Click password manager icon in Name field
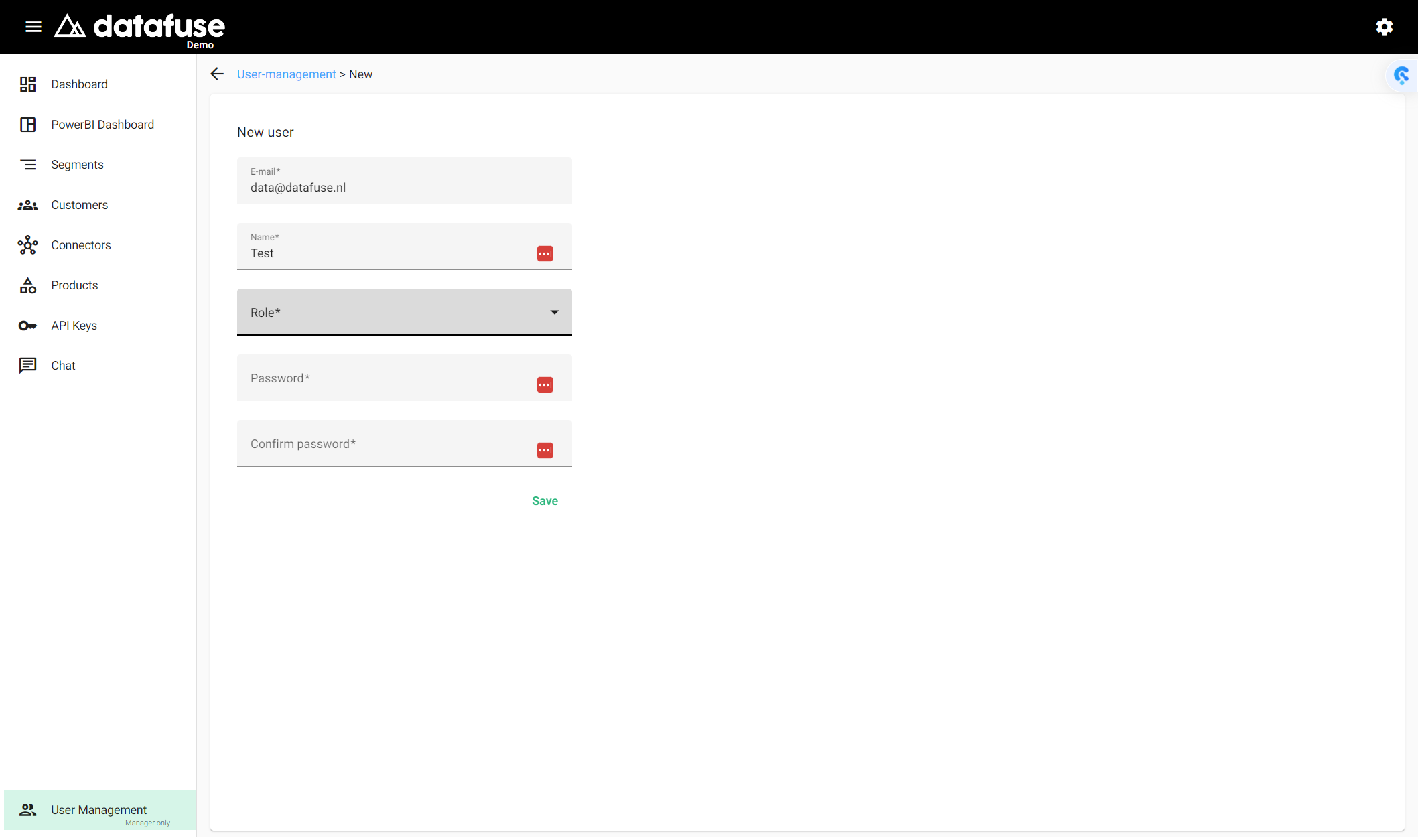Image resolution: width=1418 pixels, height=840 pixels. point(545,253)
